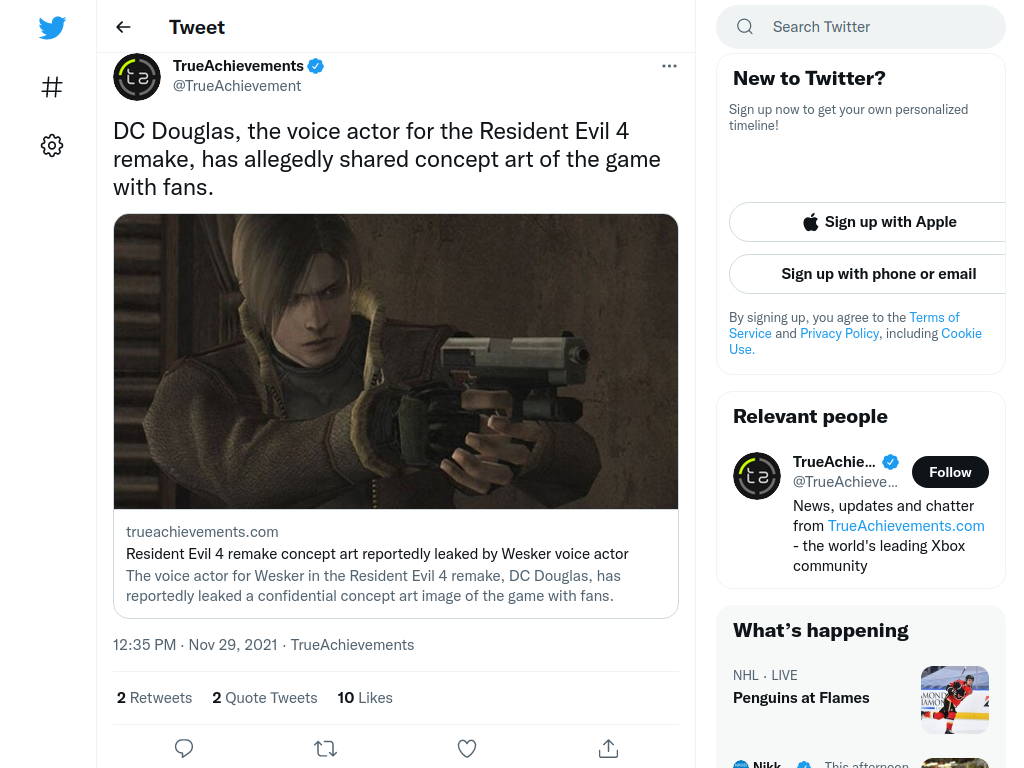
Task: Retweet using the arrows icon
Action: 325,748
